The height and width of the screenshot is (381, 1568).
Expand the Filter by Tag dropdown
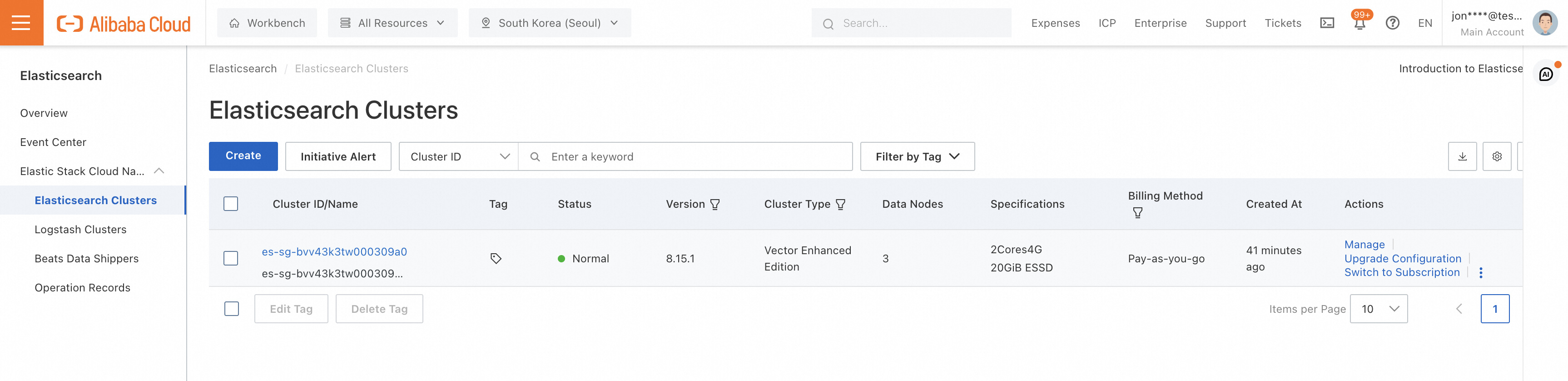click(x=917, y=157)
